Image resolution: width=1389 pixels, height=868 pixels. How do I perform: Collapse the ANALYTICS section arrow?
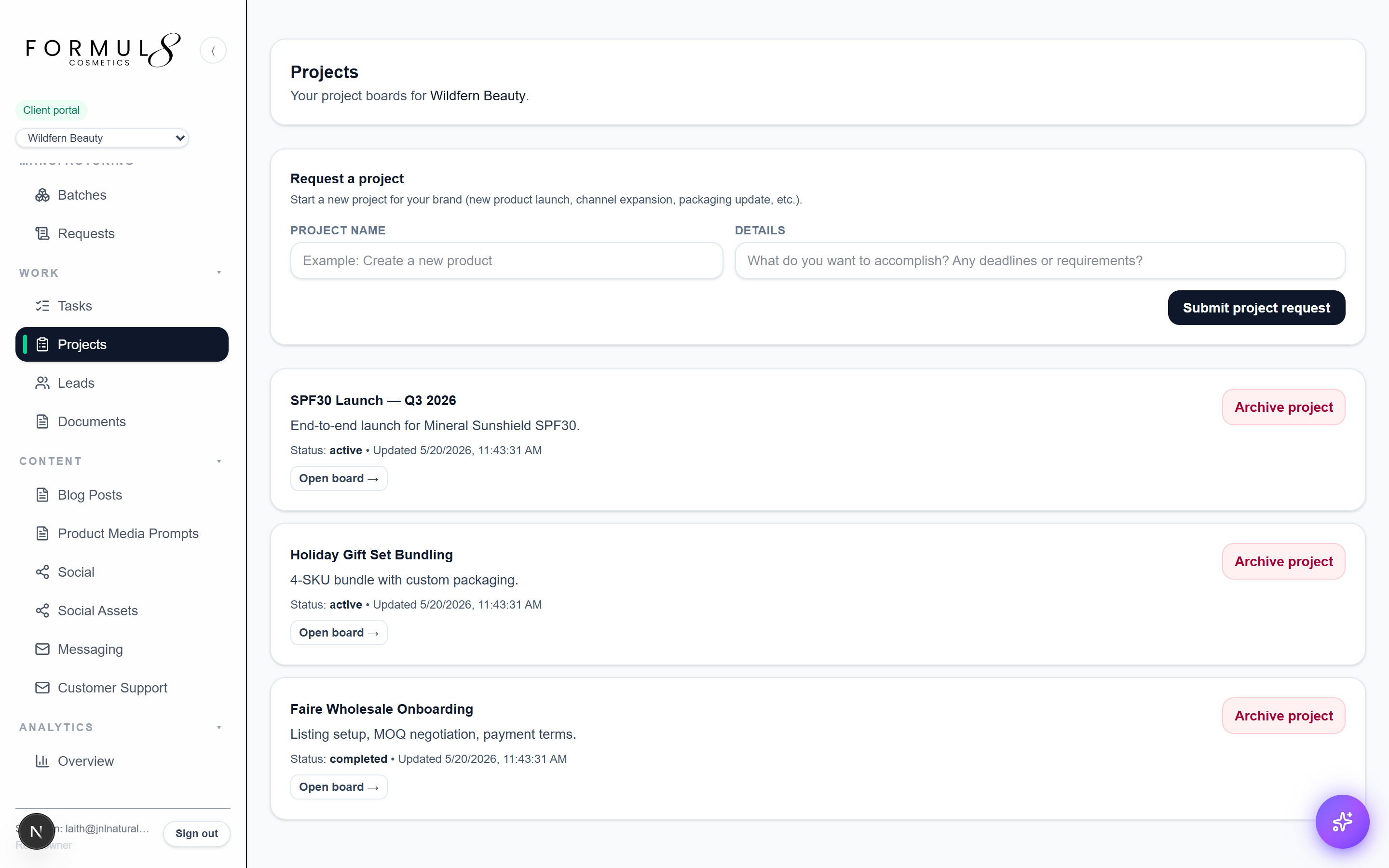[x=219, y=728]
